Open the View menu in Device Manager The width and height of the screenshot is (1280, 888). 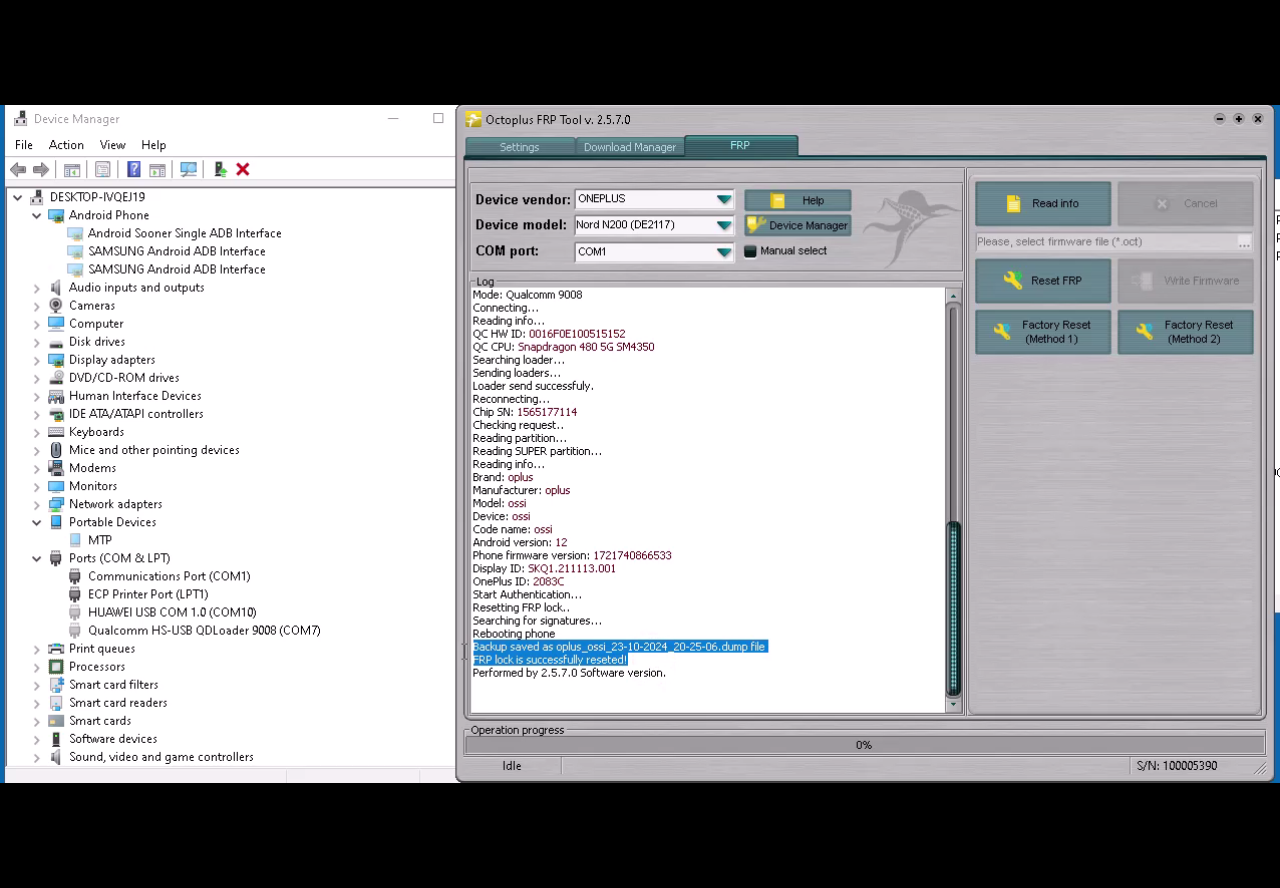tap(112, 145)
